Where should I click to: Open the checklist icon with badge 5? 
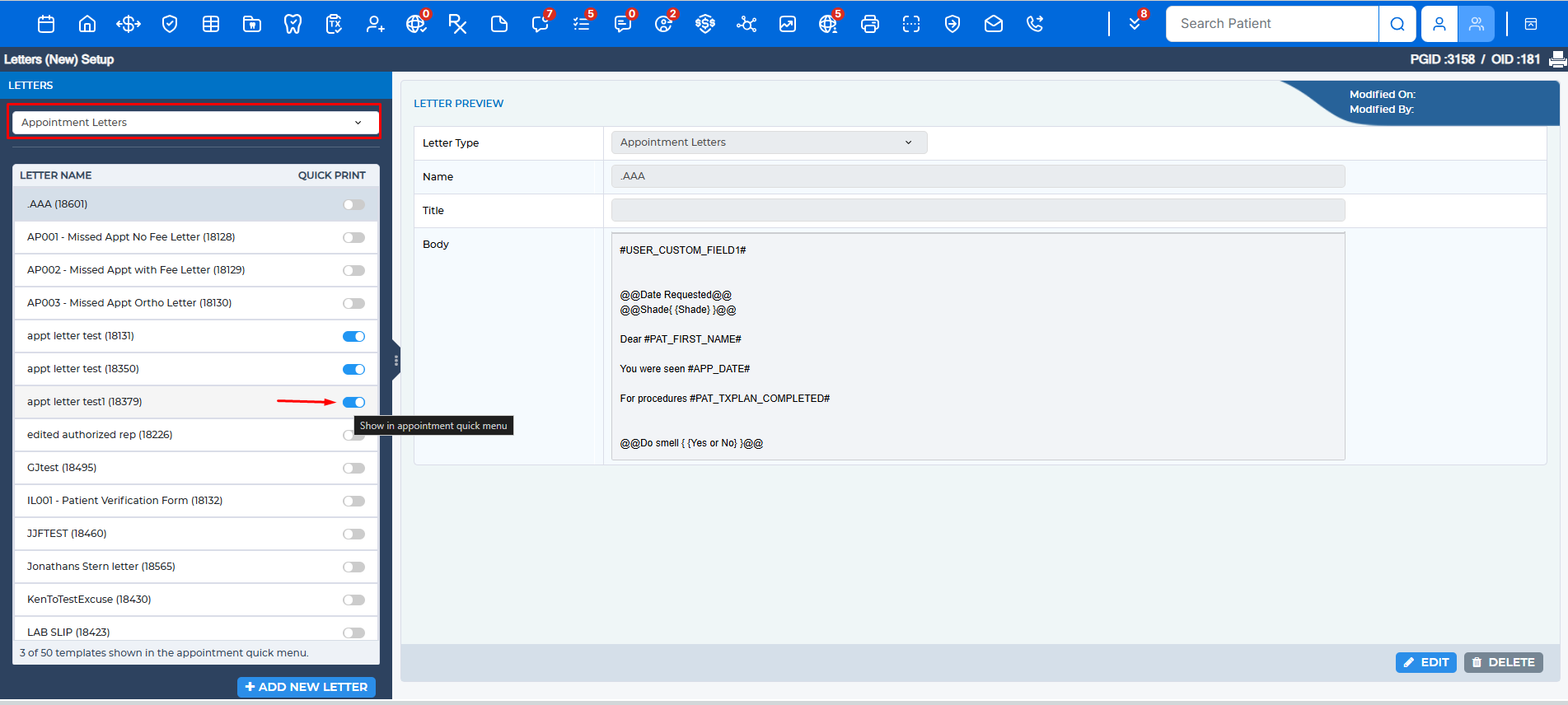click(582, 24)
